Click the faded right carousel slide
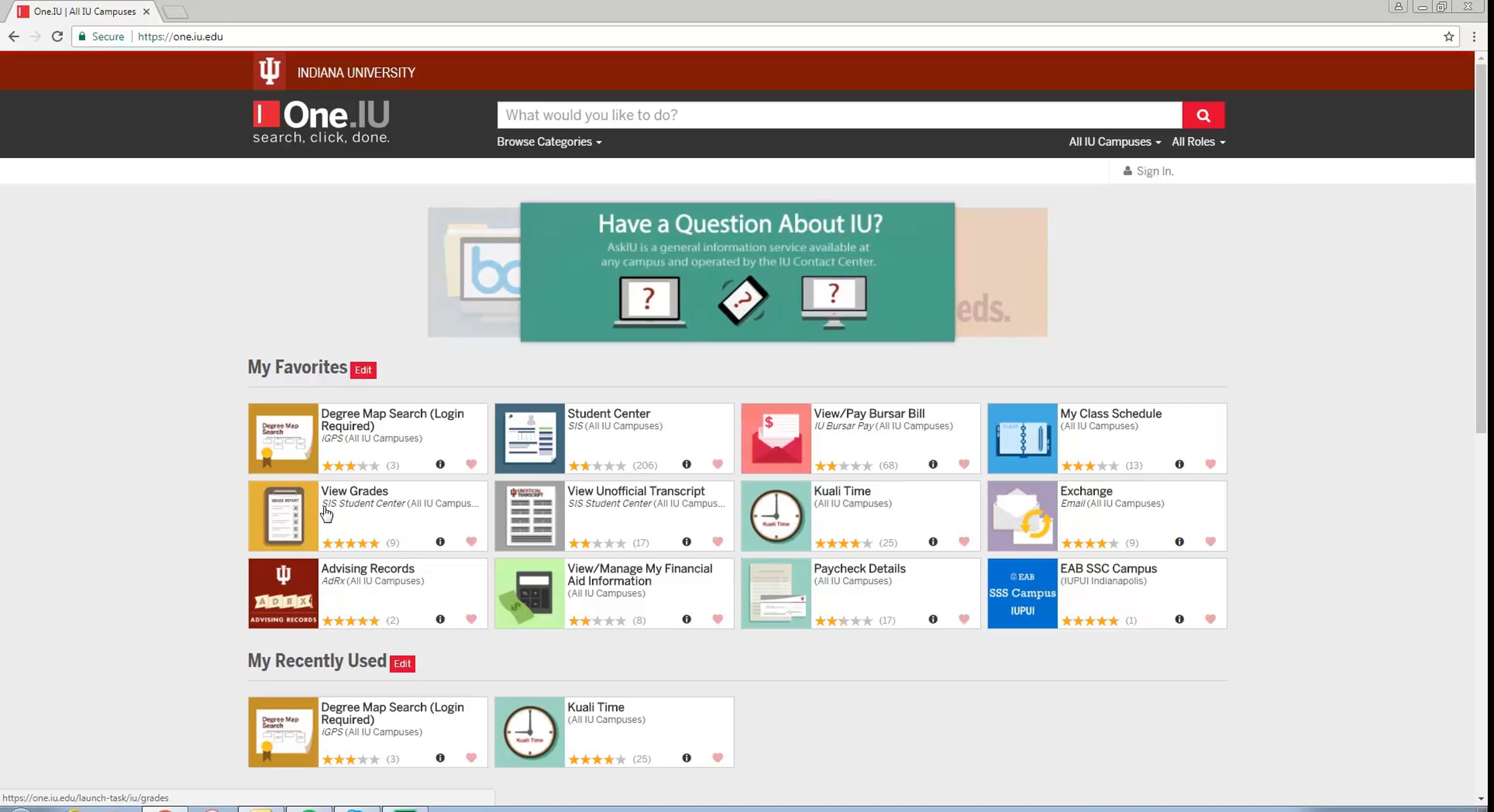Image resolution: width=1494 pixels, height=812 pixels. tap(1001, 273)
